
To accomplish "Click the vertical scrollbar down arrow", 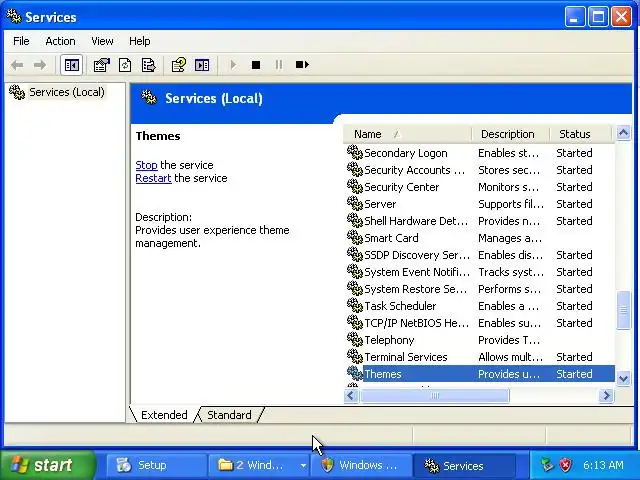I will pyautogui.click(x=623, y=378).
